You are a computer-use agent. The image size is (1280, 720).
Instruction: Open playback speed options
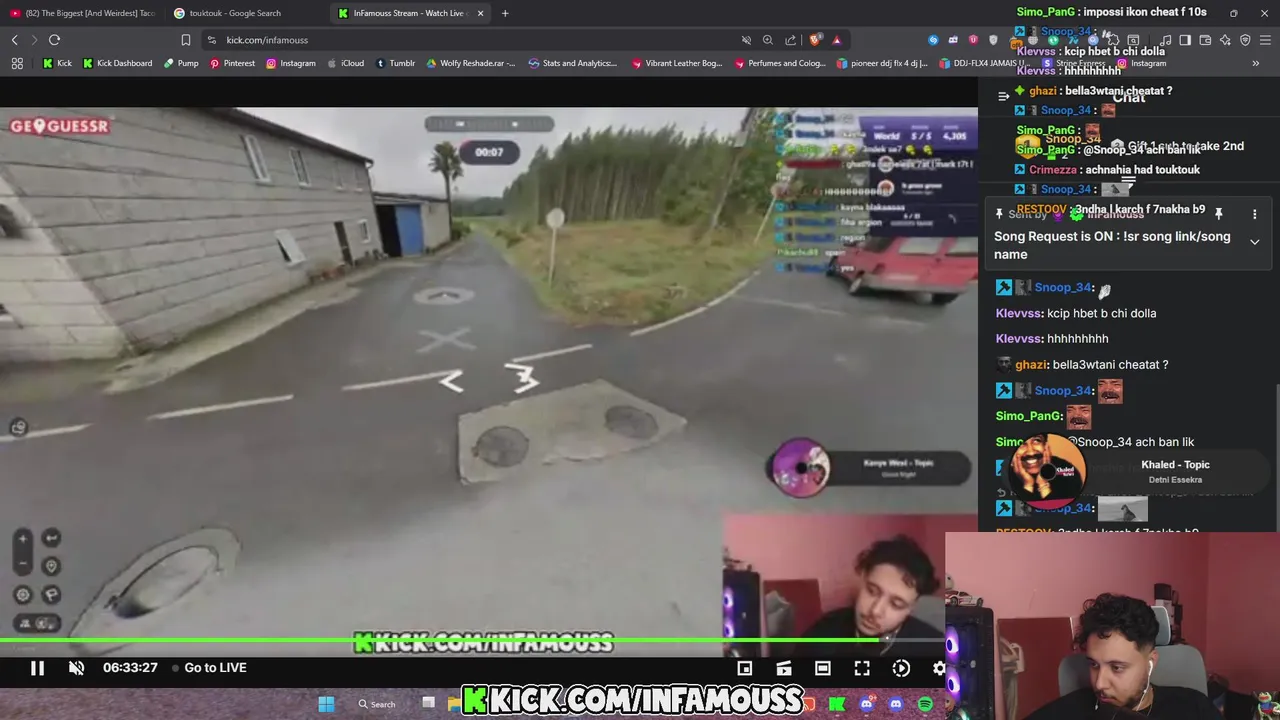point(901,668)
